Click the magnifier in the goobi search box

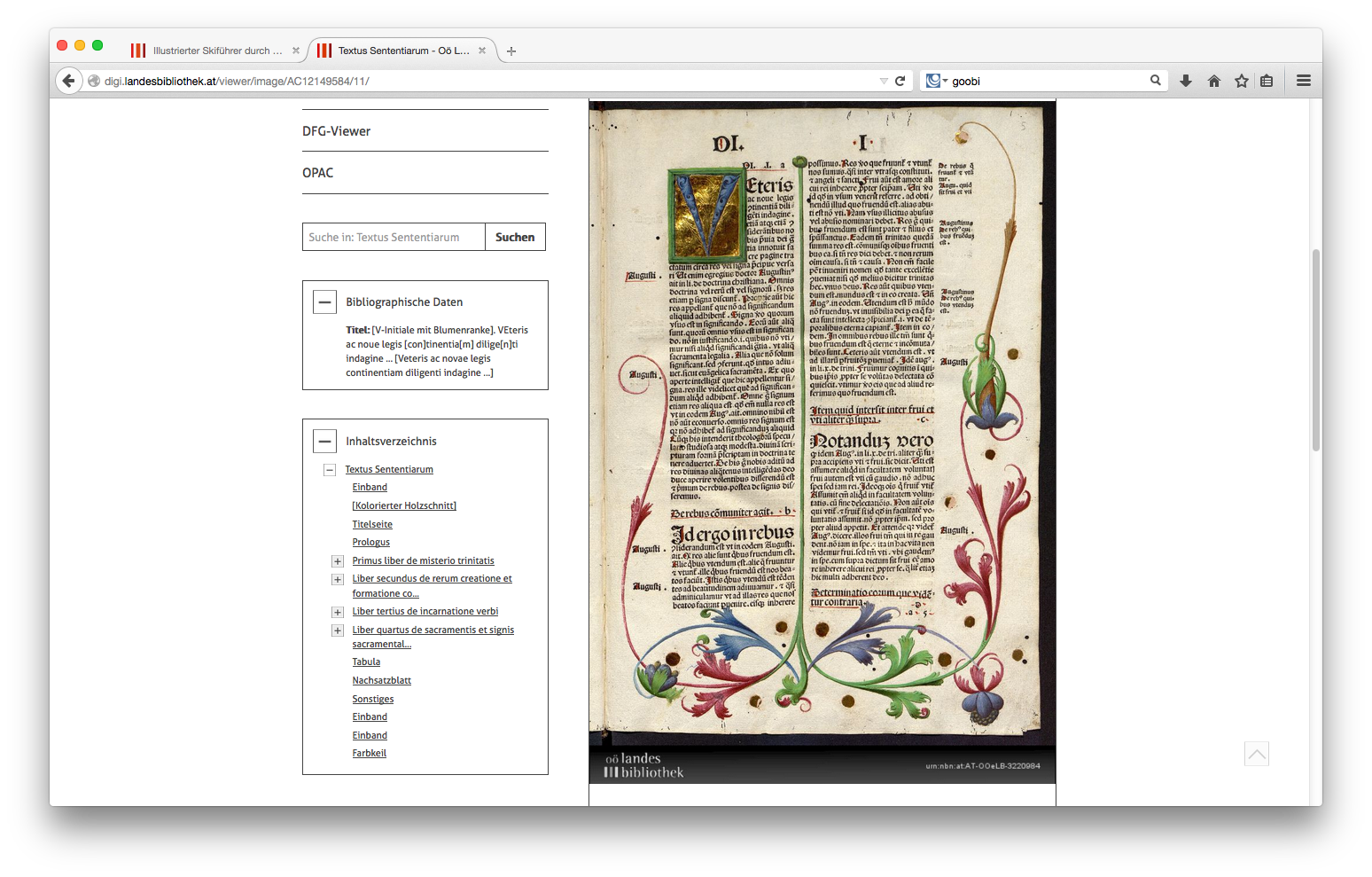click(1156, 80)
